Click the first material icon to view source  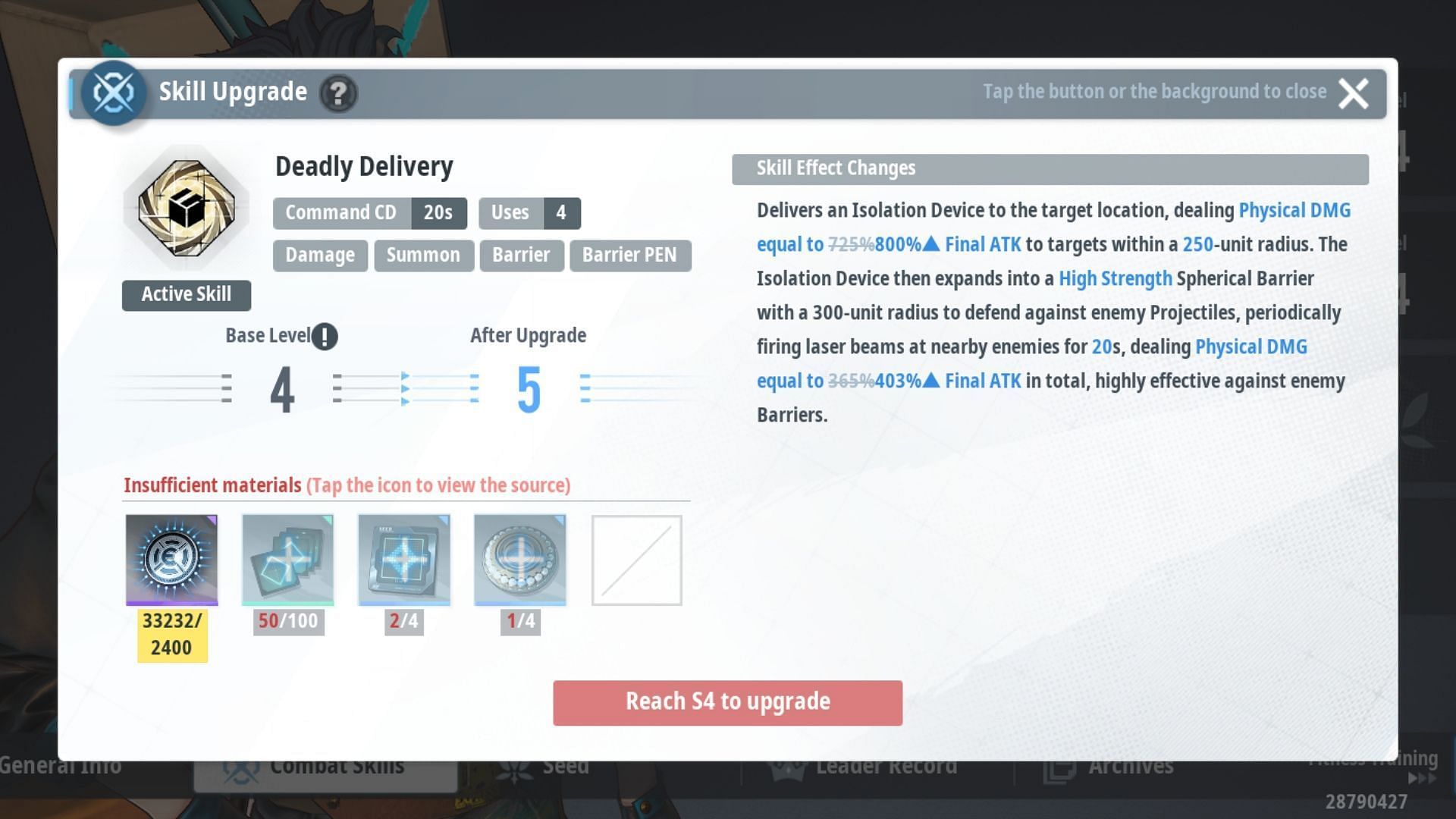(x=170, y=560)
